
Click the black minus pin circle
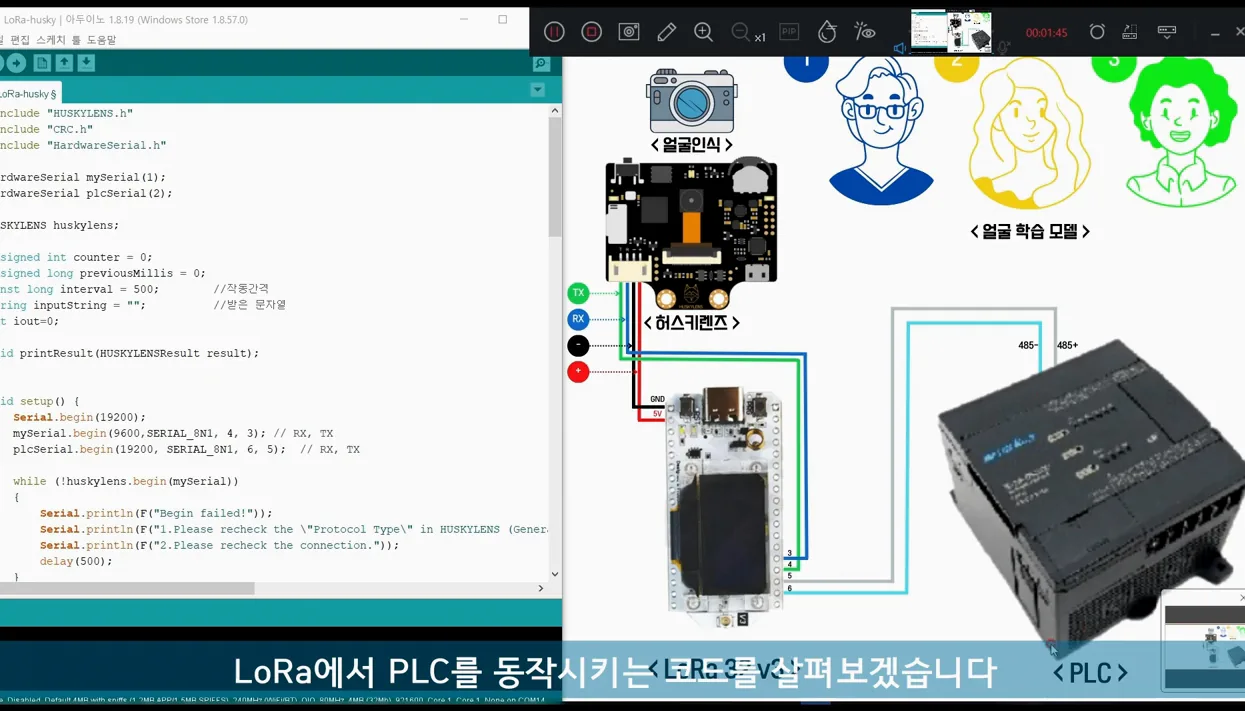pyautogui.click(x=578, y=345)
